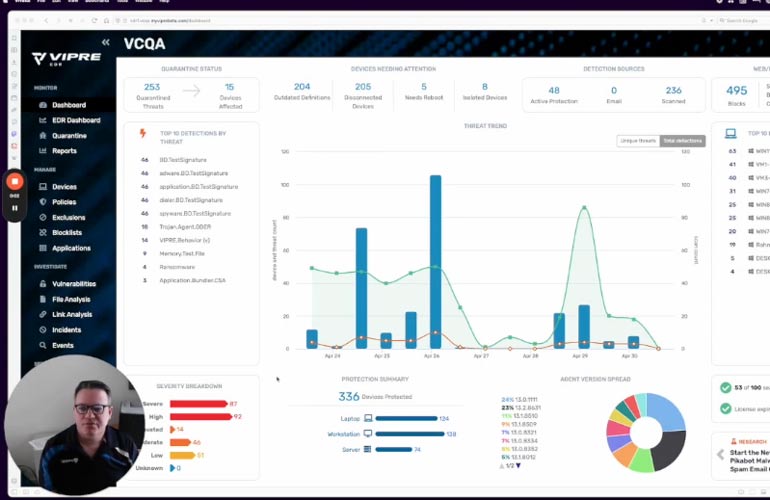
Task: Click the green check beside License
Action: (725, 409)
